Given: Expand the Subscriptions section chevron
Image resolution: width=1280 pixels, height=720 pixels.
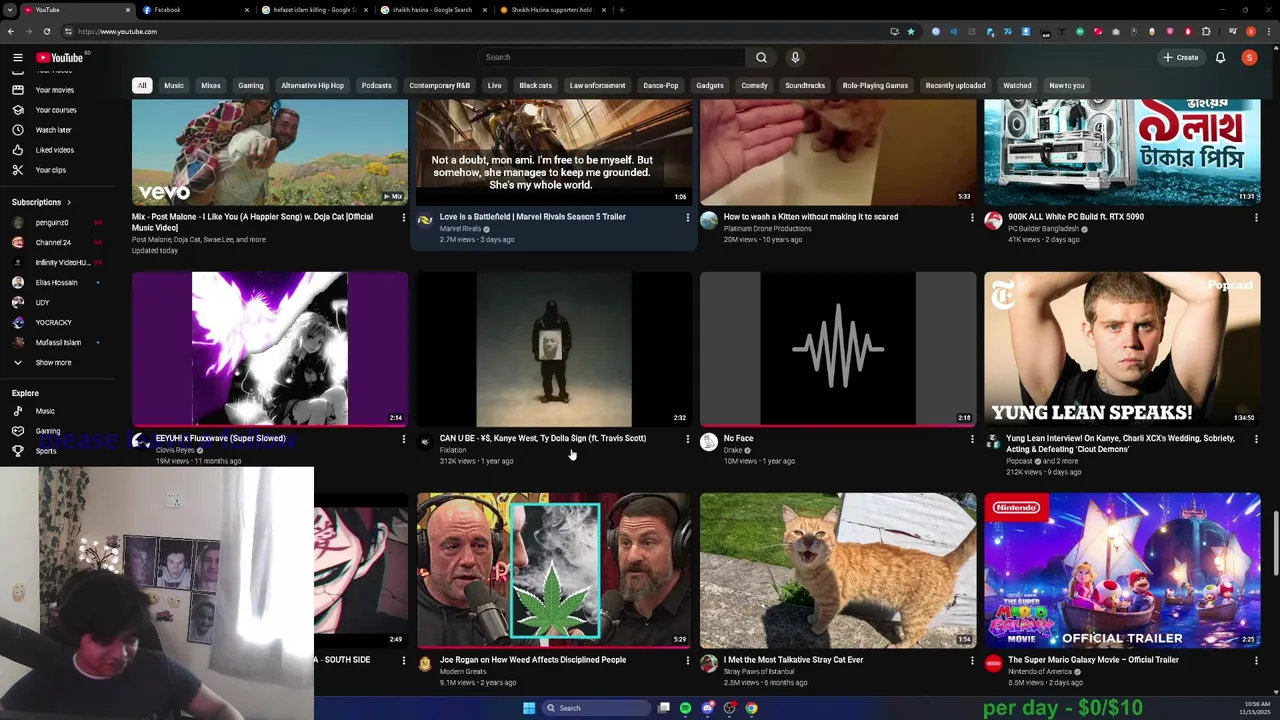Looking at the screenshot, I should [x=69, y=203].
